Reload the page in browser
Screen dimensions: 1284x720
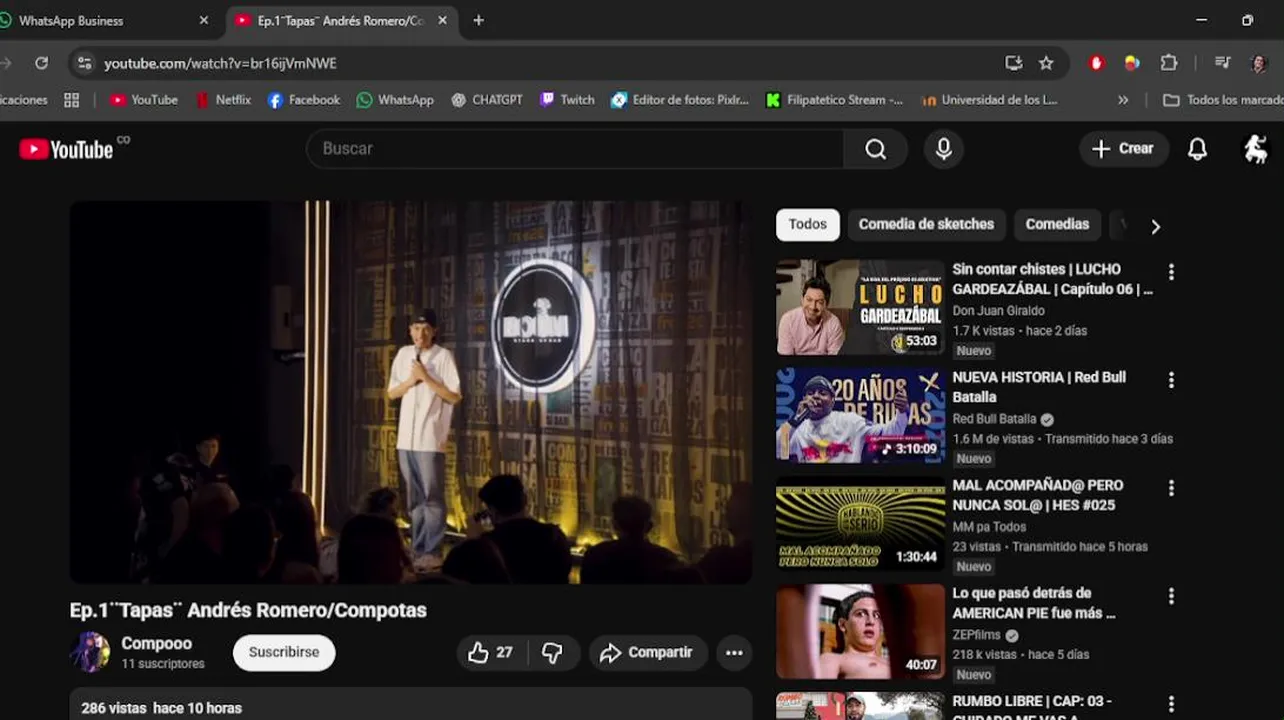pyautogui.click(x=41, y=63)
